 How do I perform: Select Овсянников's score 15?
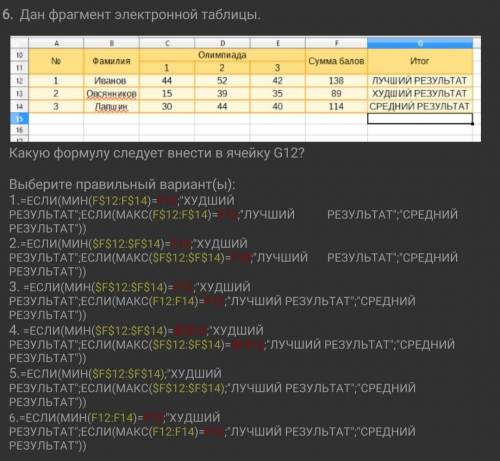tap(167, 94)
